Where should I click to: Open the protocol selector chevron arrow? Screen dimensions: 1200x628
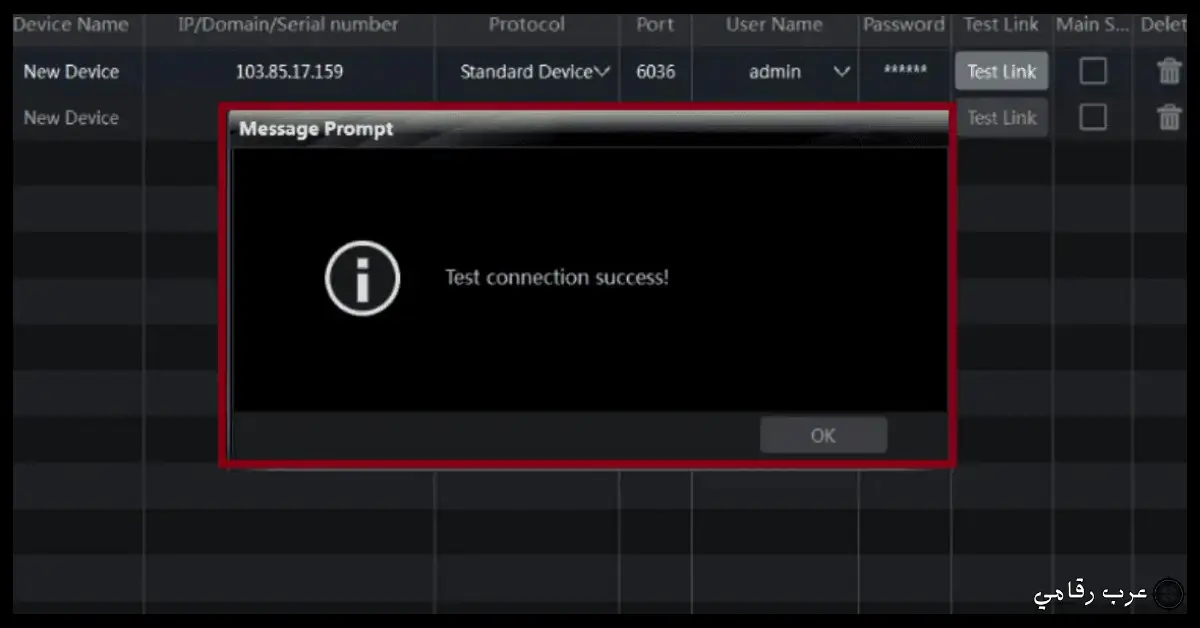603,72
